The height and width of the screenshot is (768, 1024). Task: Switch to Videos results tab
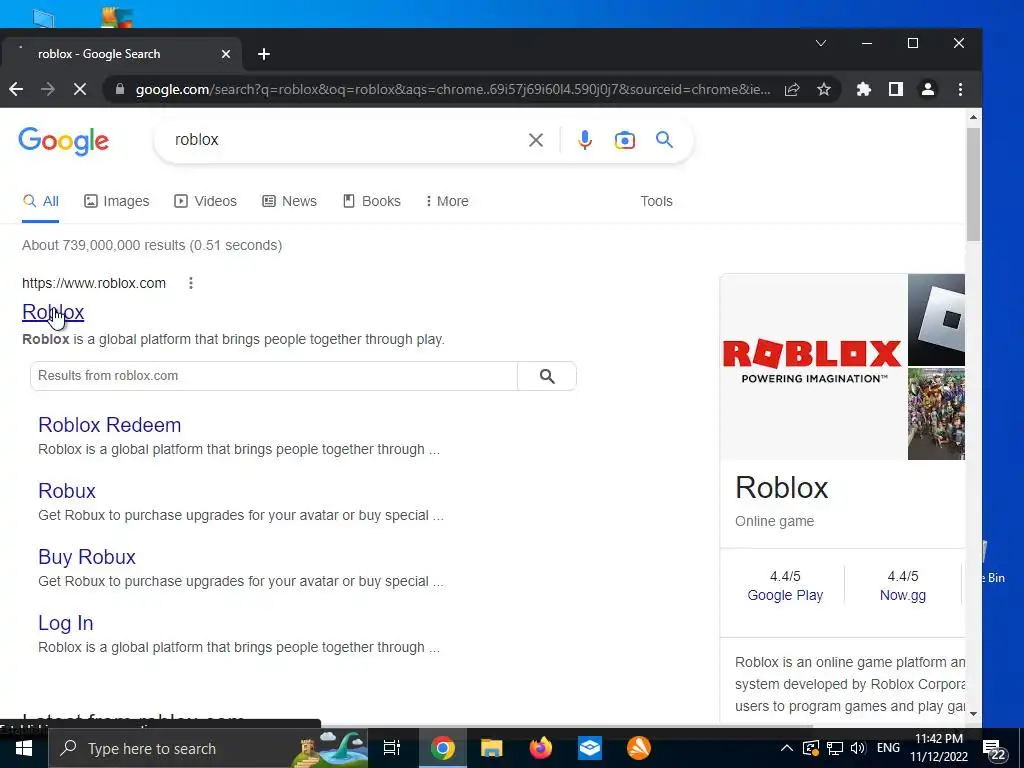(205, 201)
